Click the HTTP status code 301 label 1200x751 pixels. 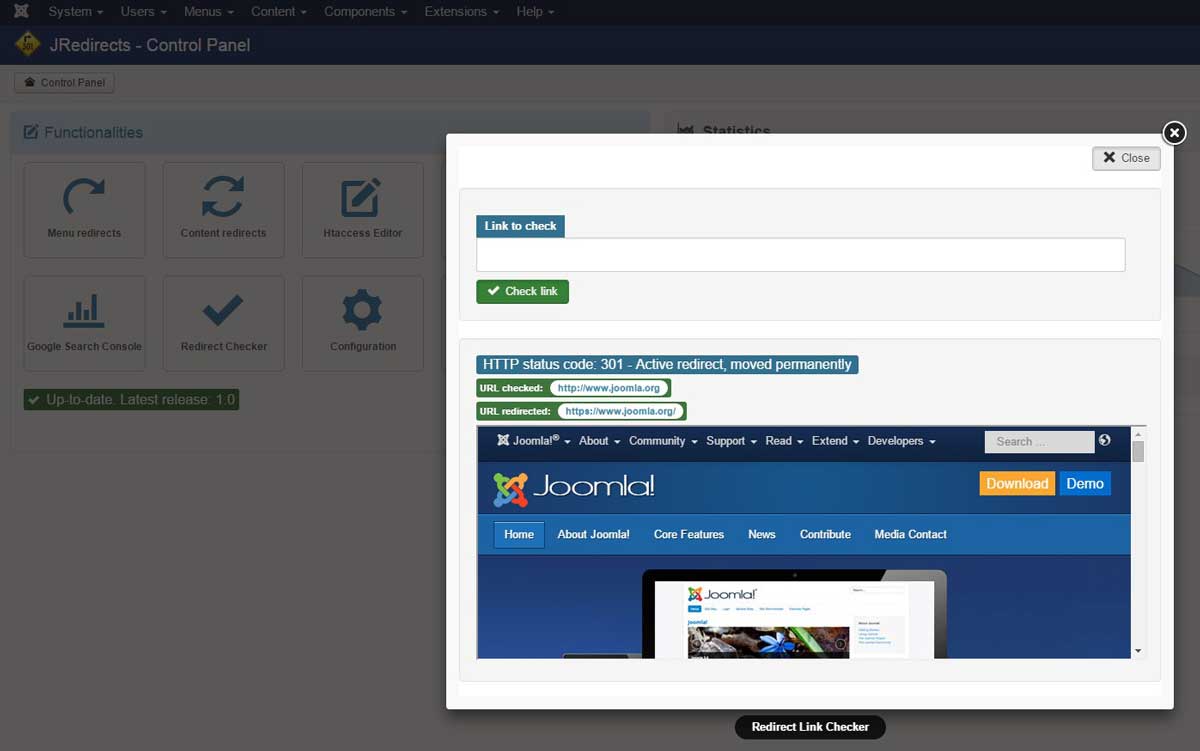(x=667, y=364)
